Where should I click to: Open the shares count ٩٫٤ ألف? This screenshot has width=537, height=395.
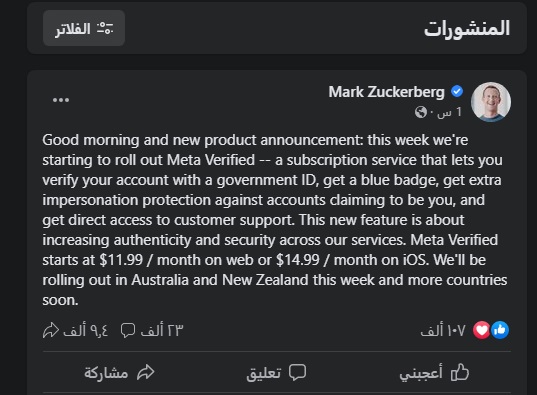pyautogui.click(x=86, y=330)
